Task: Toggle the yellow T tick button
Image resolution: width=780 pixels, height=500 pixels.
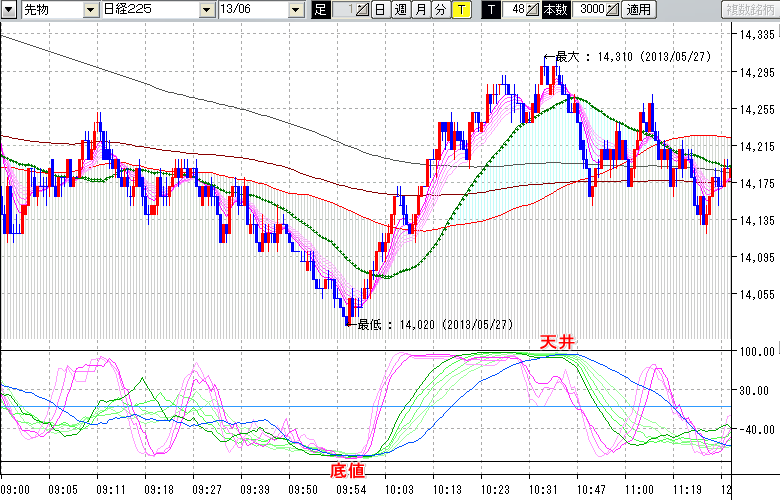Action: 460,10
